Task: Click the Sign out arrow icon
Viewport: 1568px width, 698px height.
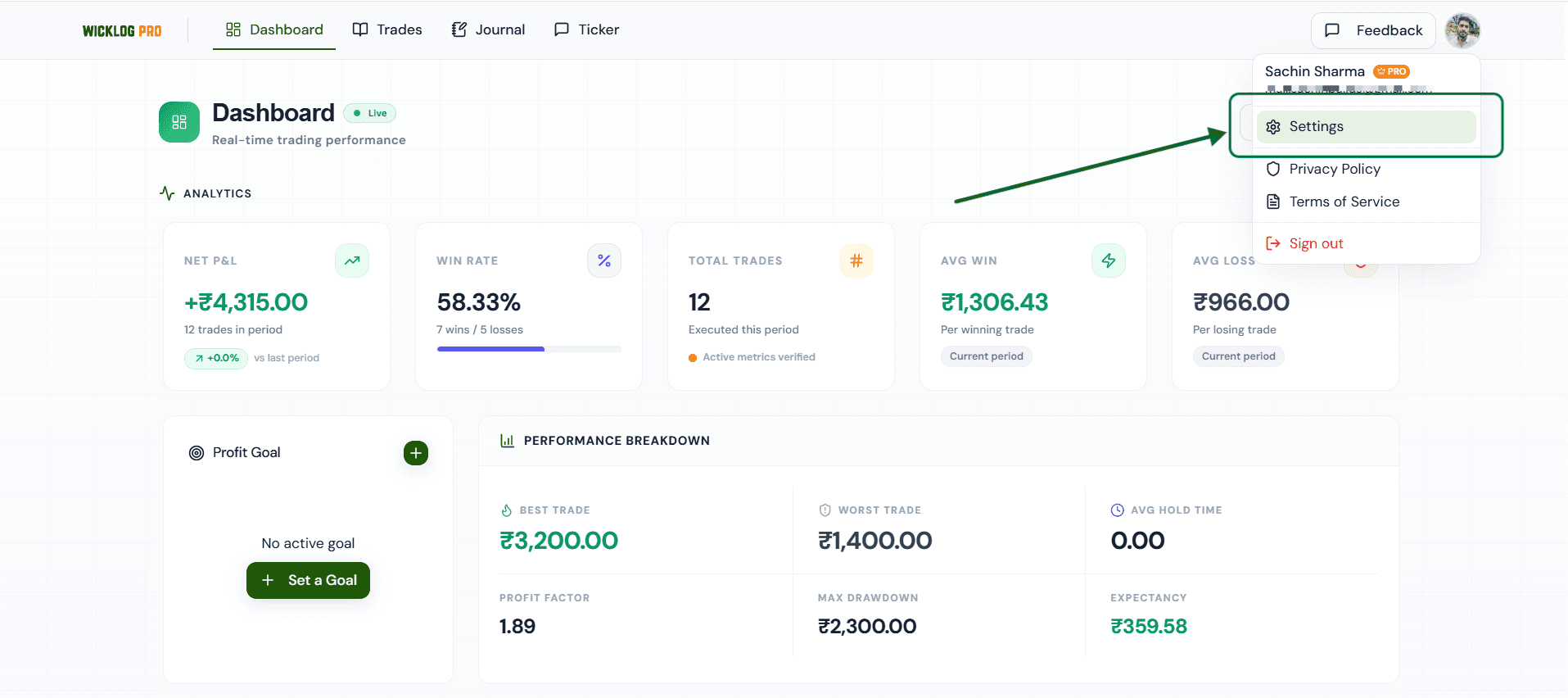Action: pos(1273,243)
